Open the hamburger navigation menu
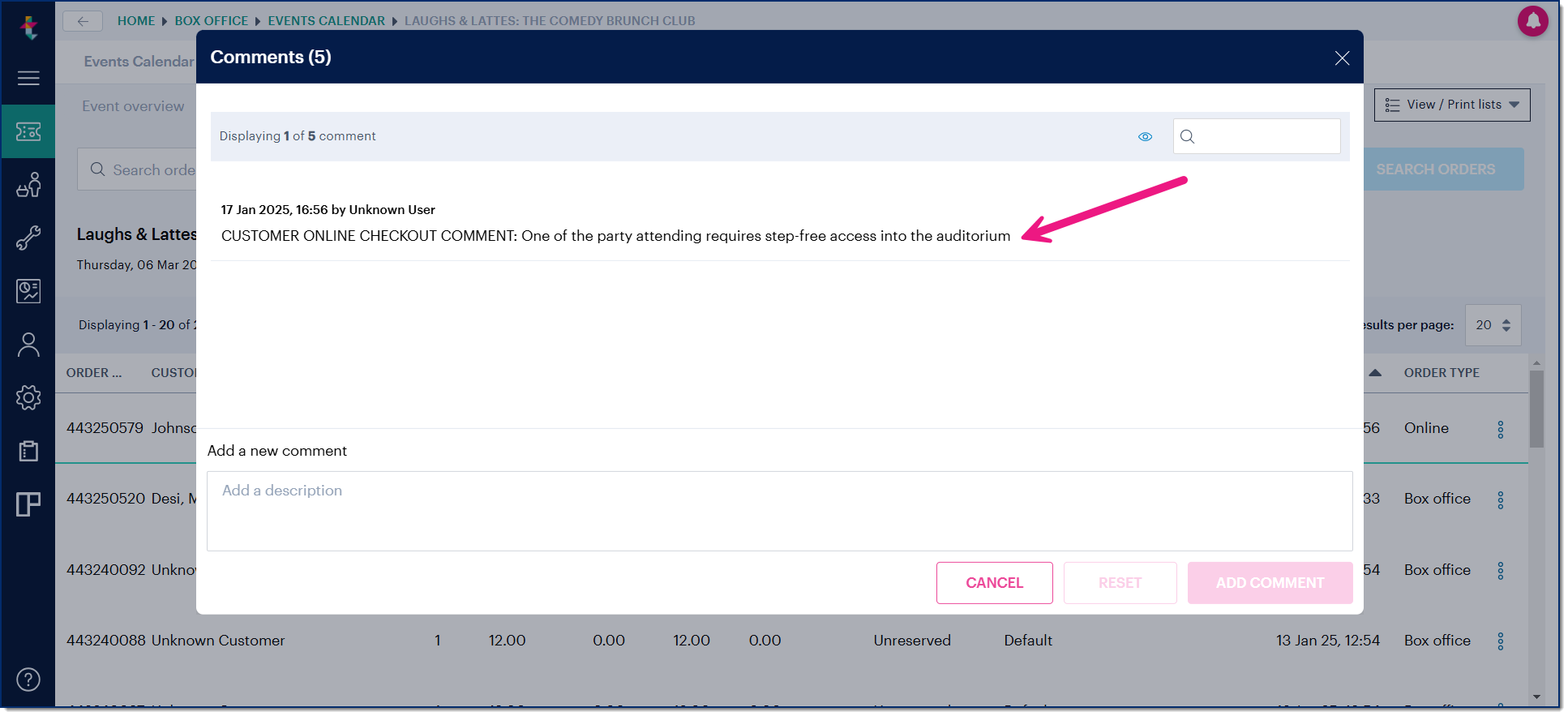Viewport: 1568px width, 716px height. point(28,78)
